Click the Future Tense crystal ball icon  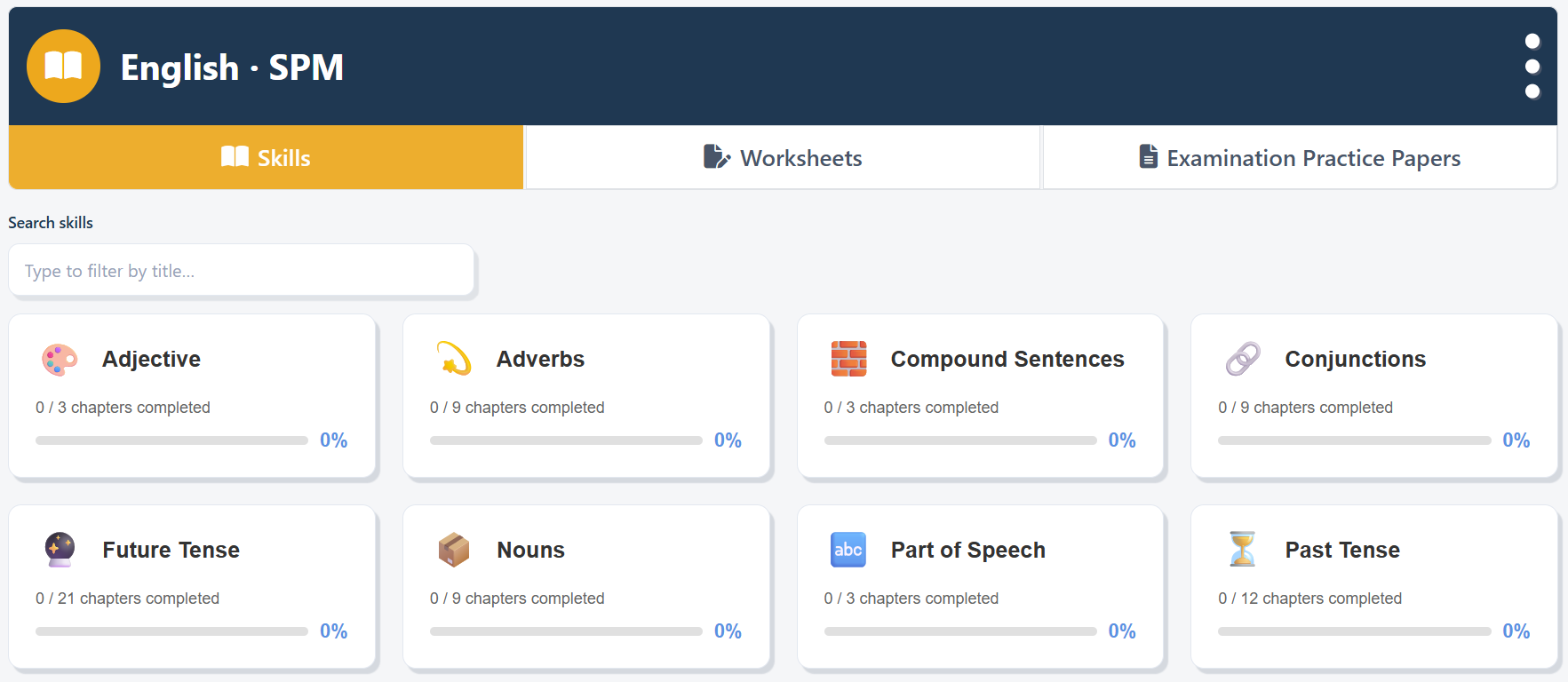click(60, 550)
